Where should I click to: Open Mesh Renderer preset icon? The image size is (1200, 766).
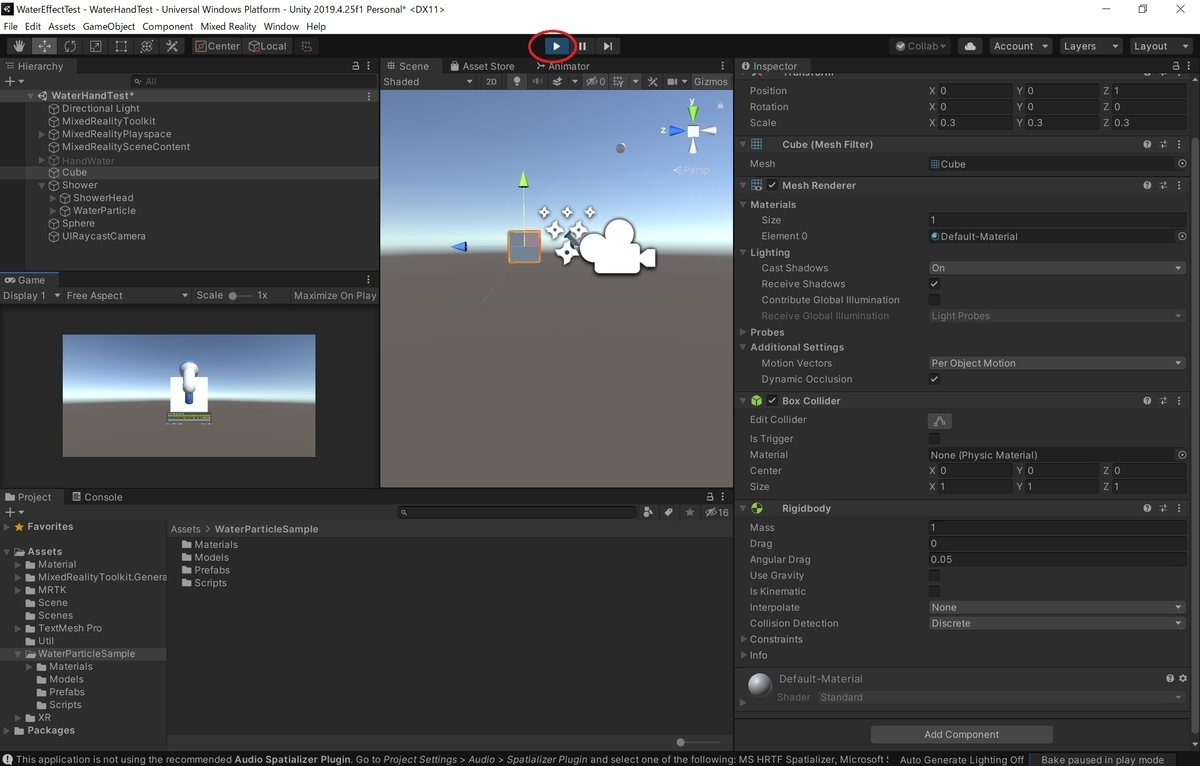coord(1164,185)
